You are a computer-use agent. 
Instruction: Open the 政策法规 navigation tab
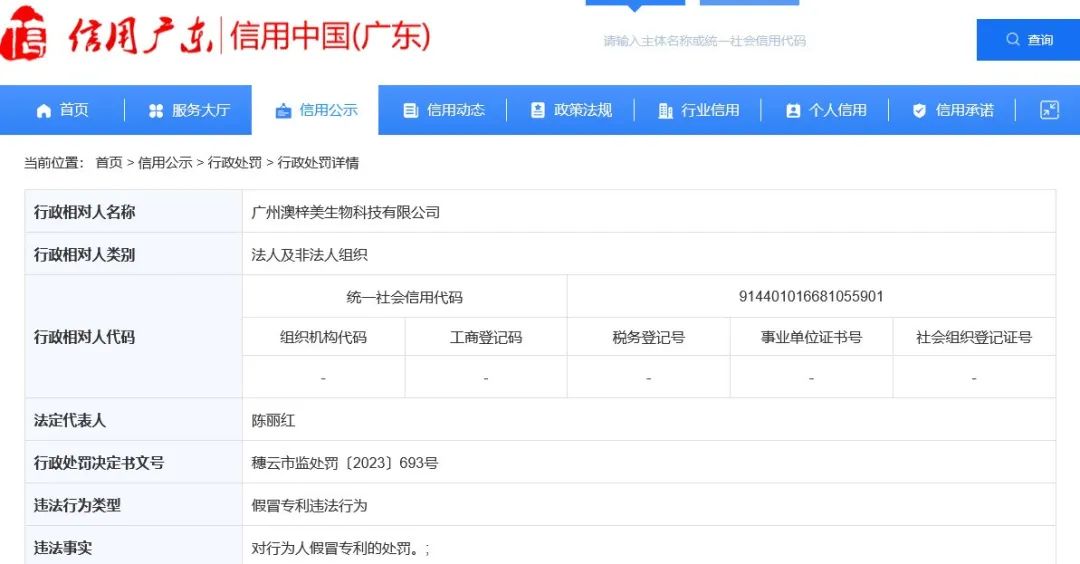[x=570, y=110]
